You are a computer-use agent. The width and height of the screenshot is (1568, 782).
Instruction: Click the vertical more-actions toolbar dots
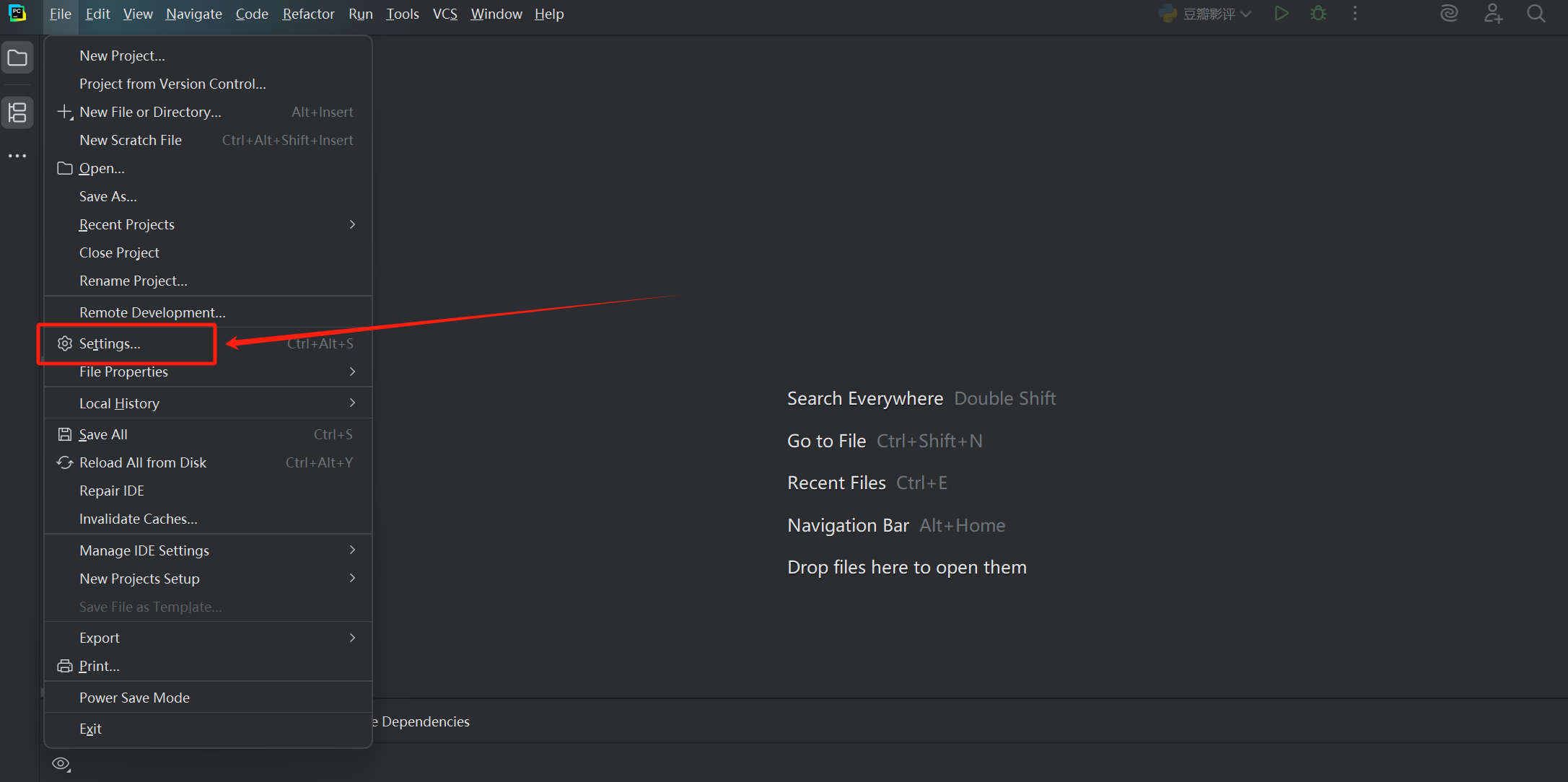tap(1355, 14)
